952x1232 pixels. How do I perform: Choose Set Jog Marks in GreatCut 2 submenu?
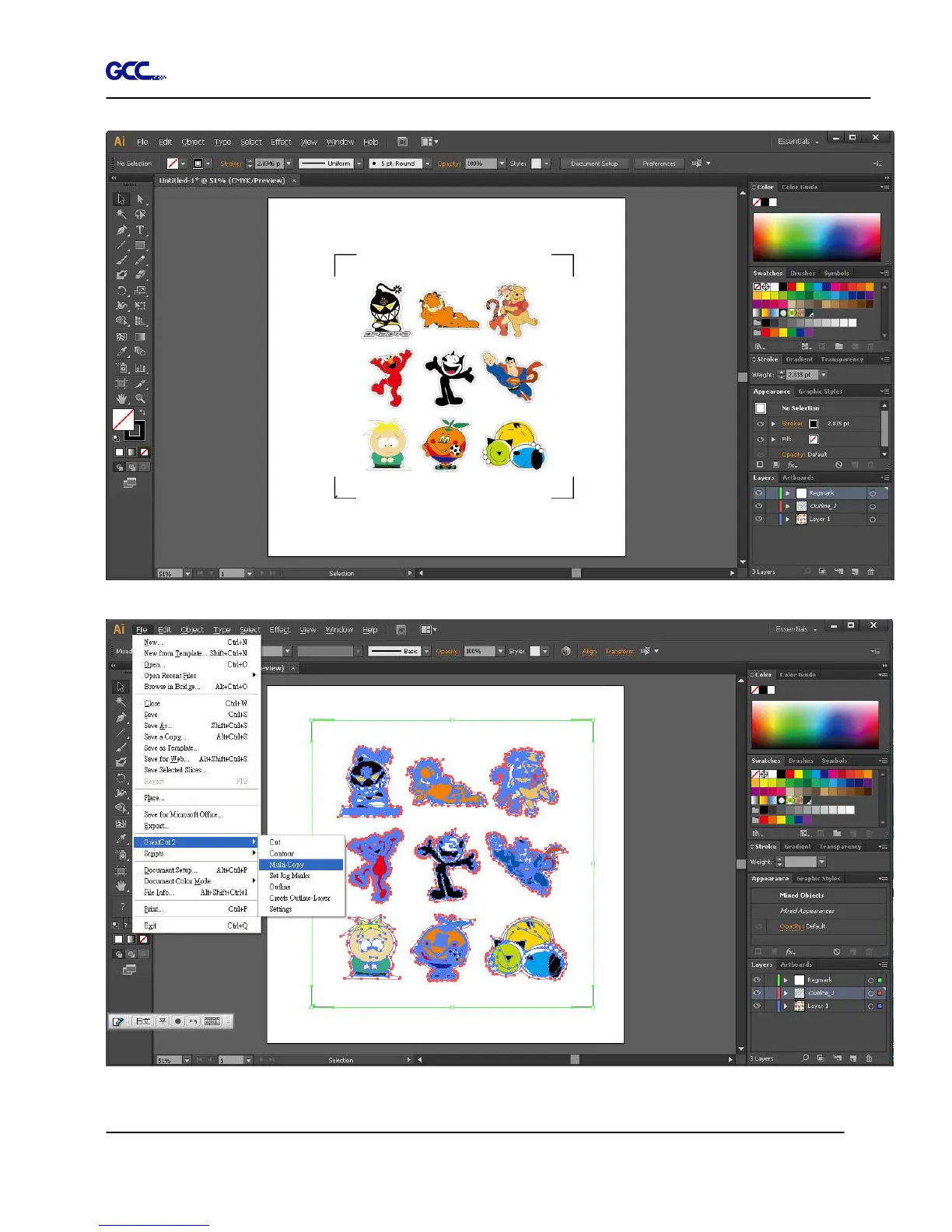click(x=302, y=876)
